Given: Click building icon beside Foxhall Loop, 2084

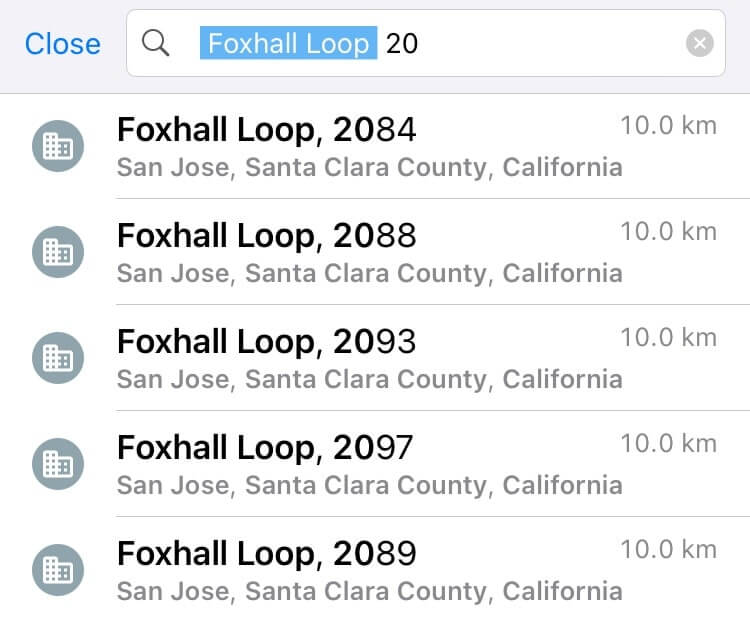Looking at the screenshot, I should (58, 146).
